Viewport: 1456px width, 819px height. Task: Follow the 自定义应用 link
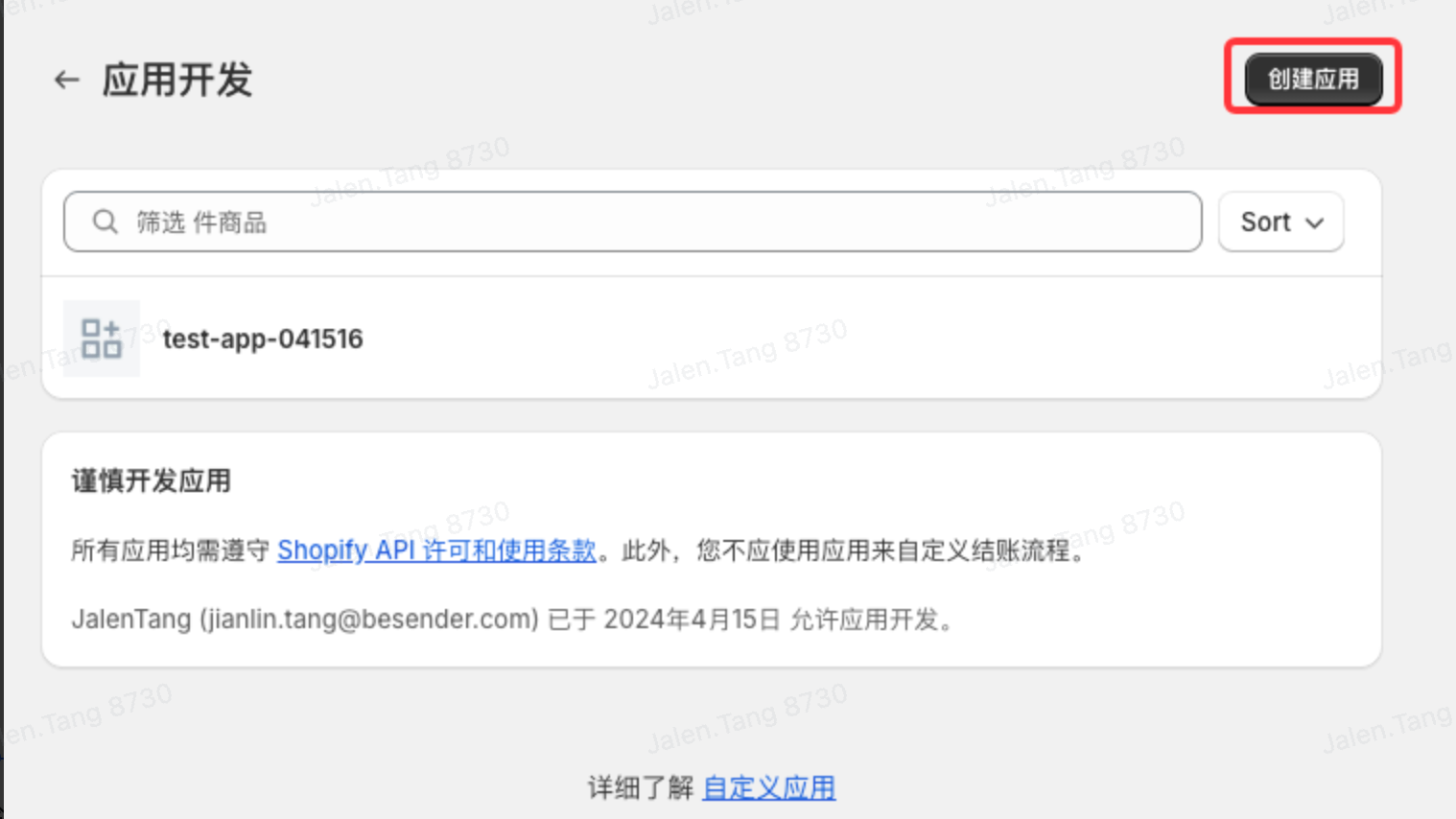click(769, 787)
